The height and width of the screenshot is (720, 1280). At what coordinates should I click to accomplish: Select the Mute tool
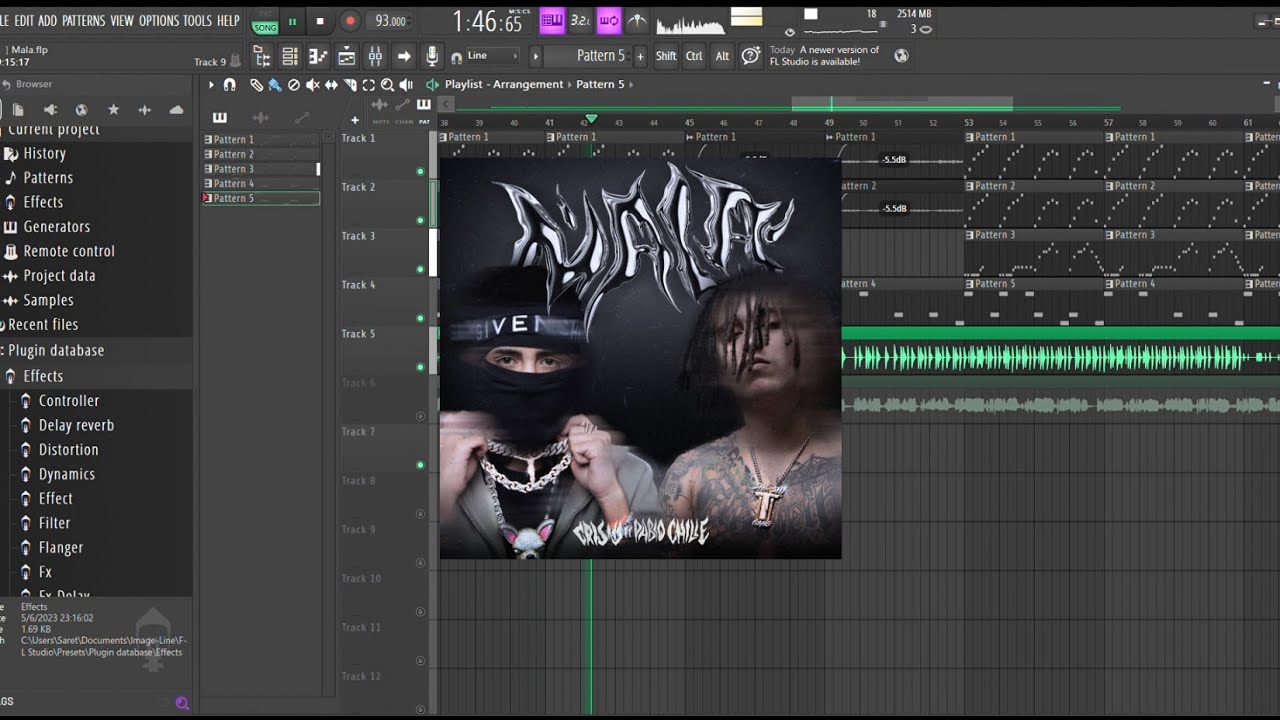pos(312,85)
